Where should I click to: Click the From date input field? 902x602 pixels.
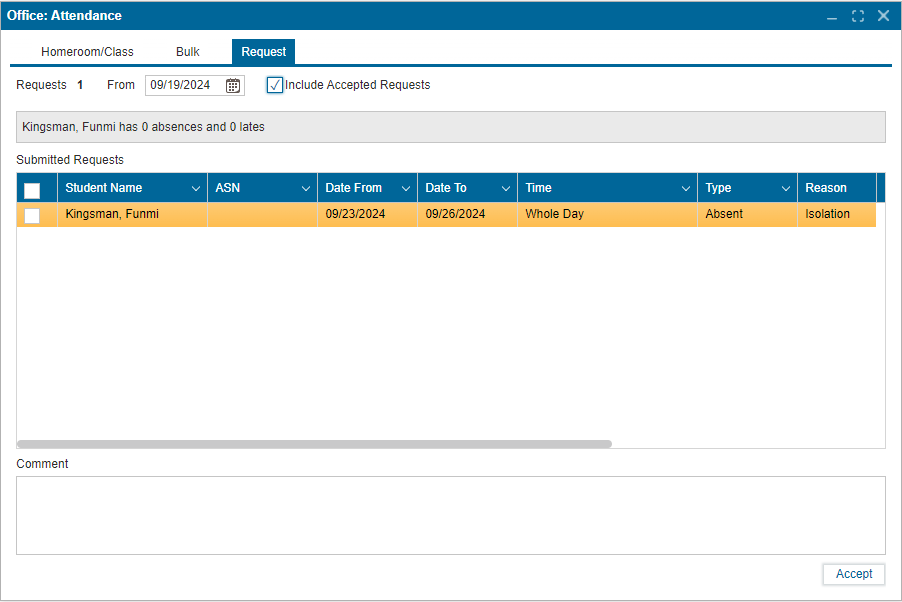click(x=184, y=86)
